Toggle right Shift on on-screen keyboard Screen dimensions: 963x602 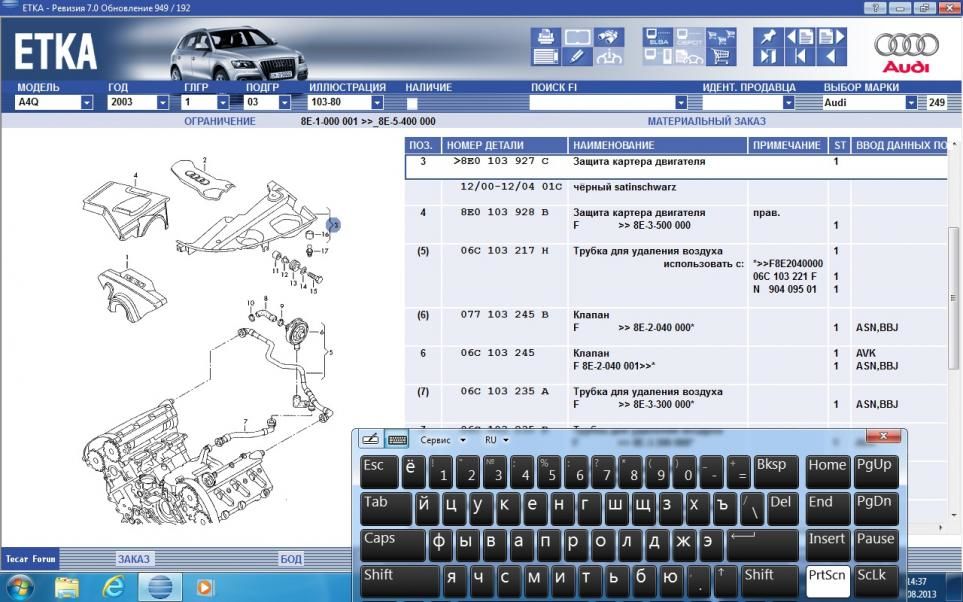[768, 580]
